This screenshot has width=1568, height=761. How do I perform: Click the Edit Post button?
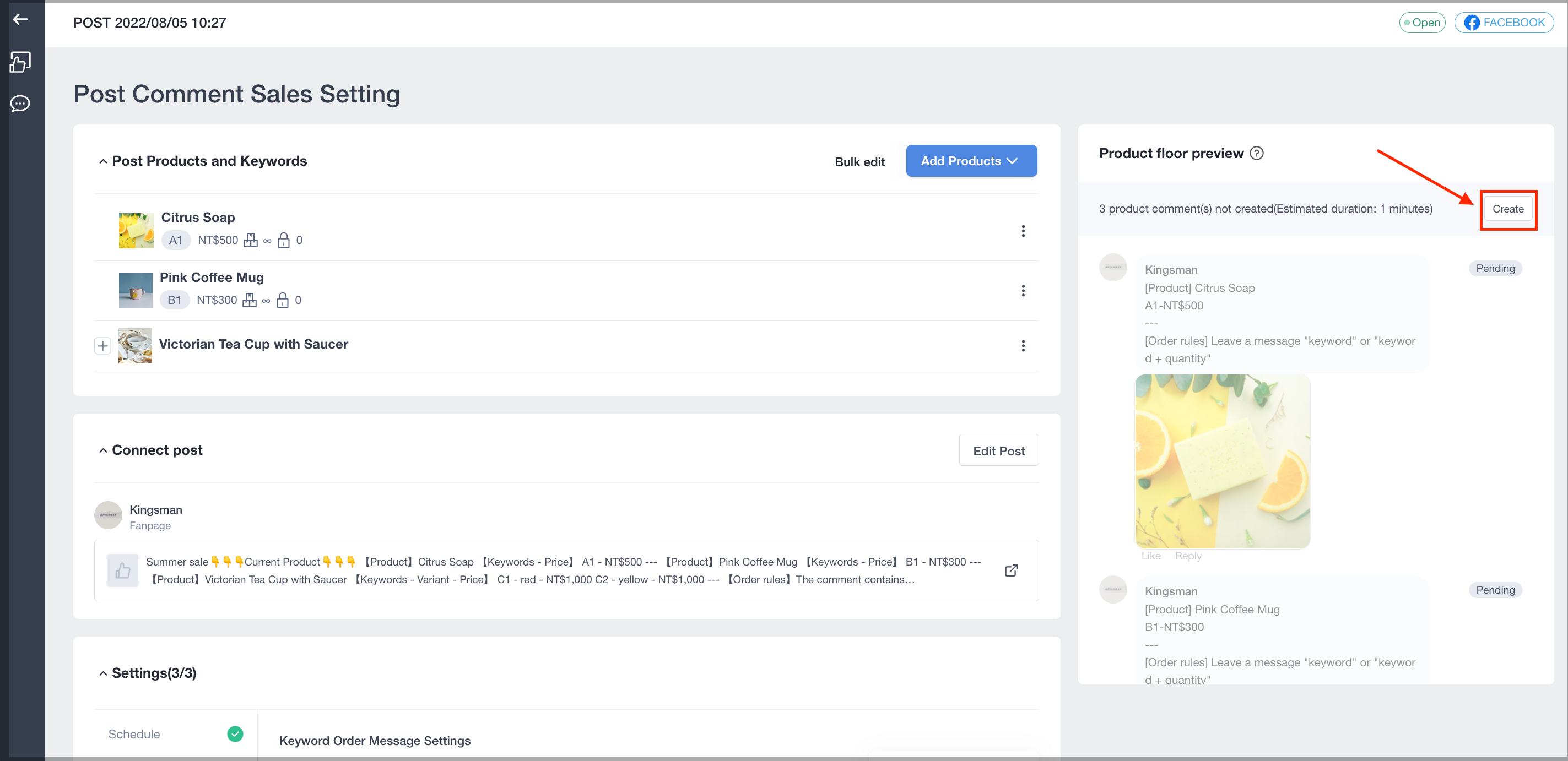(x=998, y=450)
